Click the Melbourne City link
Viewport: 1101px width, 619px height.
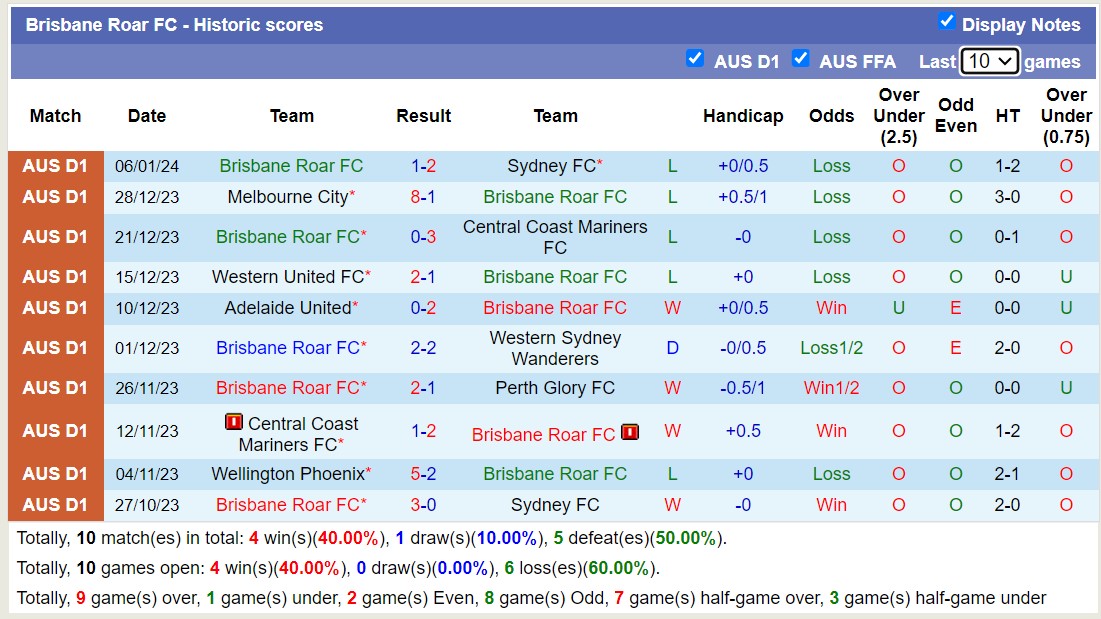pyautogui.click(x=287, y=197)
